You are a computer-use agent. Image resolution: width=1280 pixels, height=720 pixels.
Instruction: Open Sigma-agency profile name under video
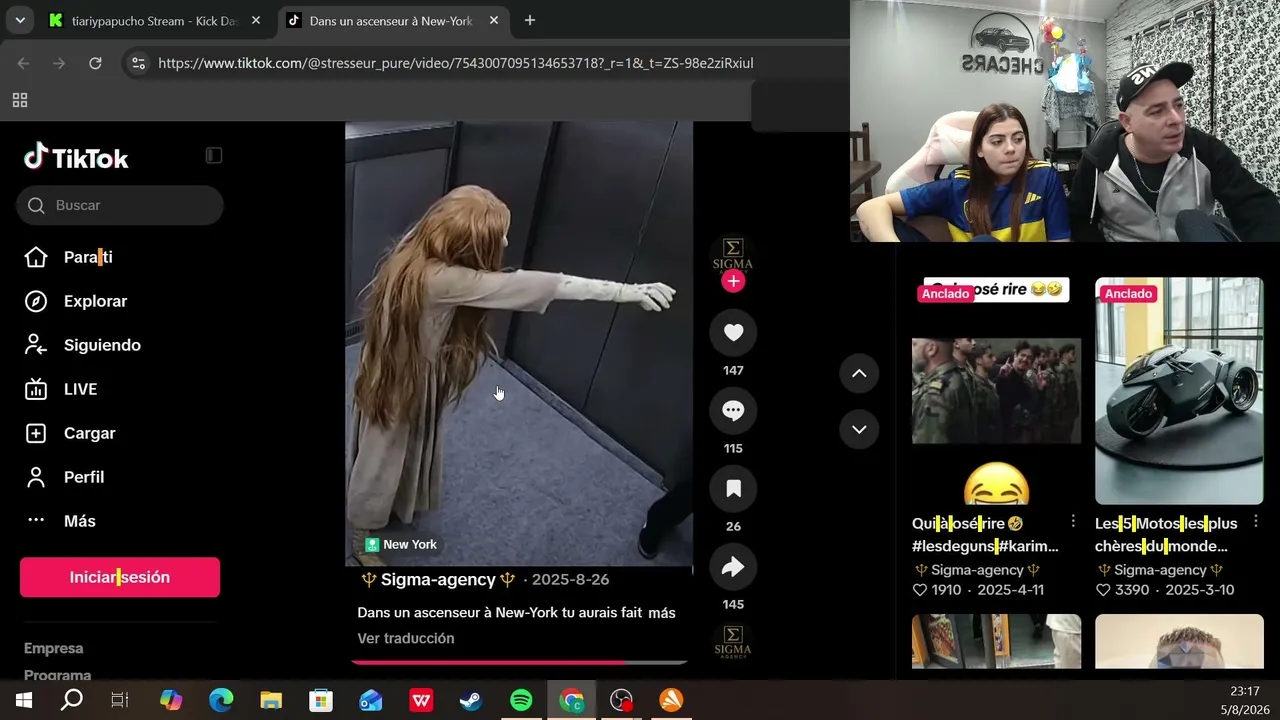coord(438,580)
